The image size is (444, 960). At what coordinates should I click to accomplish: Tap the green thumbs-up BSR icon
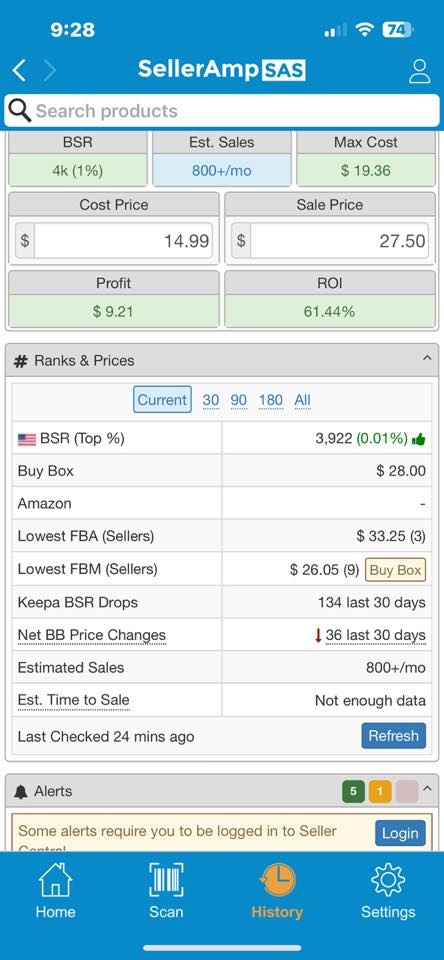419,439
